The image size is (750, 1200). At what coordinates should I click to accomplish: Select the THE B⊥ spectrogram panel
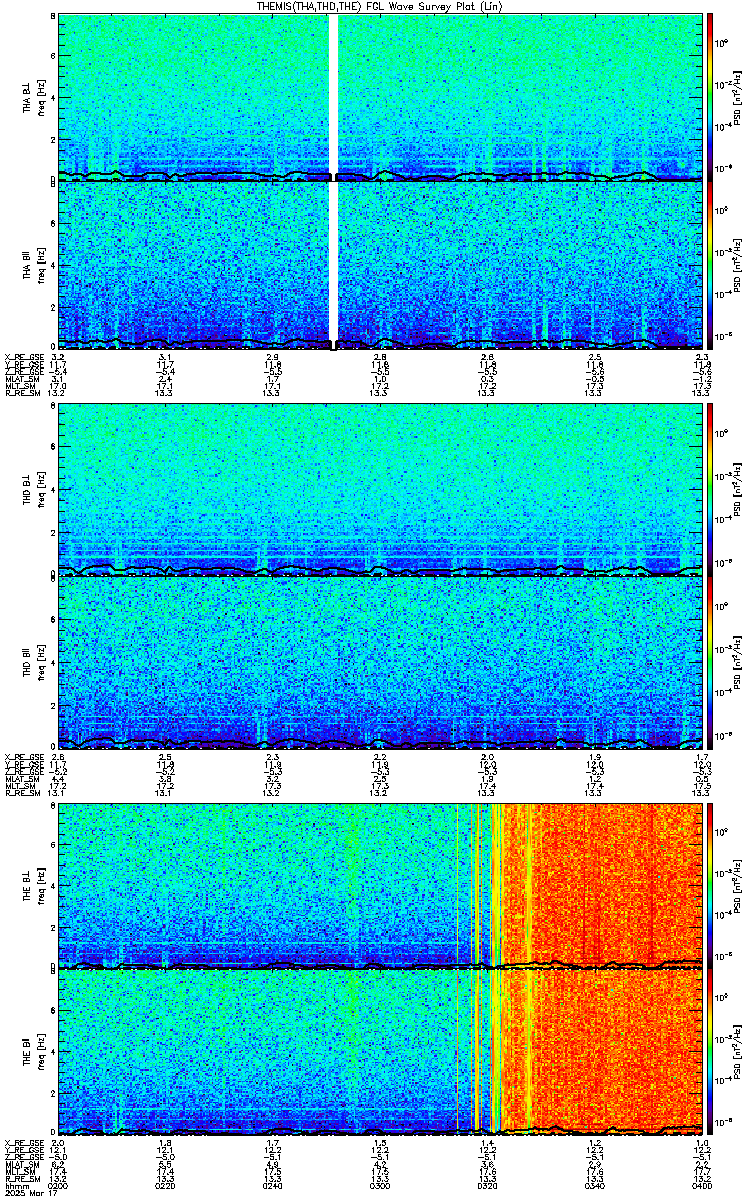coord(379,885)
